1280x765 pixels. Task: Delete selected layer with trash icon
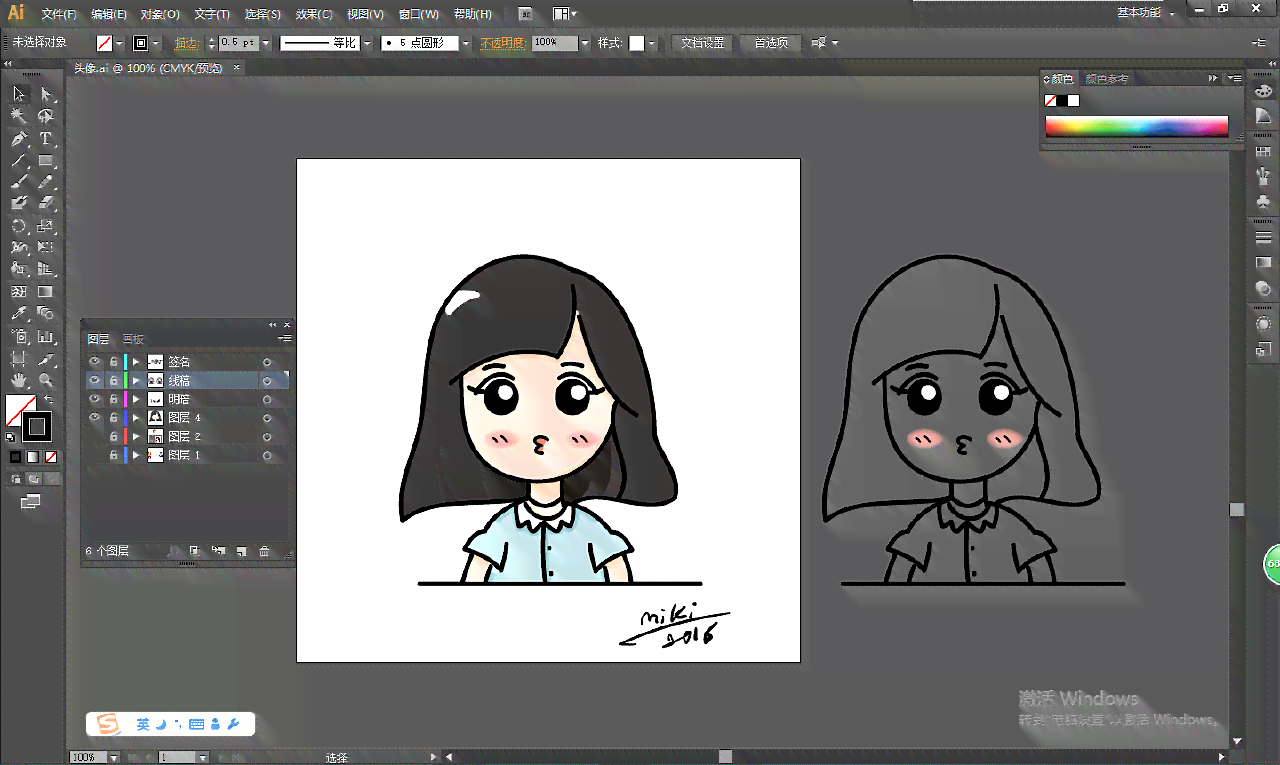click(x=264, y=551)
